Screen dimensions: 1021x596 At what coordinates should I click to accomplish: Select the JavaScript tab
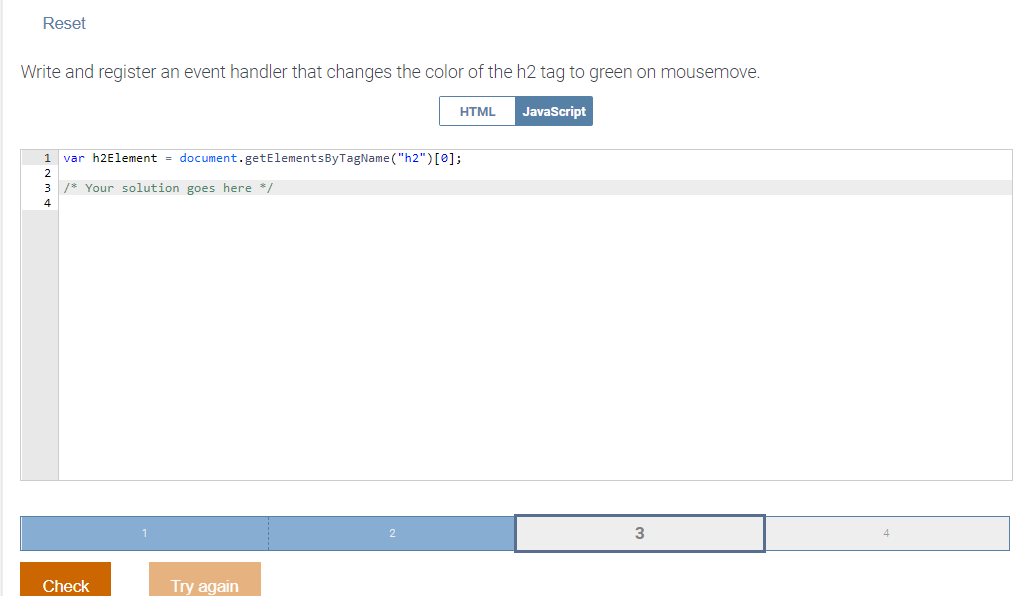[x=553, y=111]
